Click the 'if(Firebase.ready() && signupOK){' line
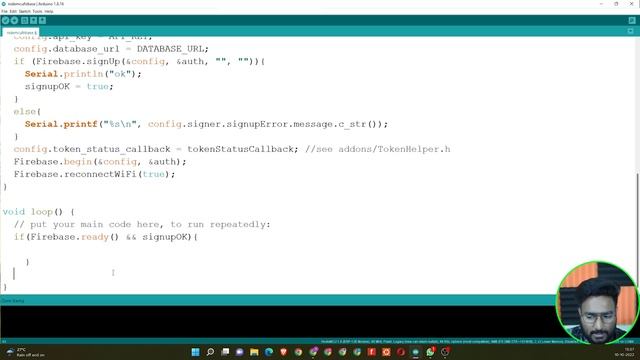This screenshot has width=640, height=360. click(x=105, y=237)
